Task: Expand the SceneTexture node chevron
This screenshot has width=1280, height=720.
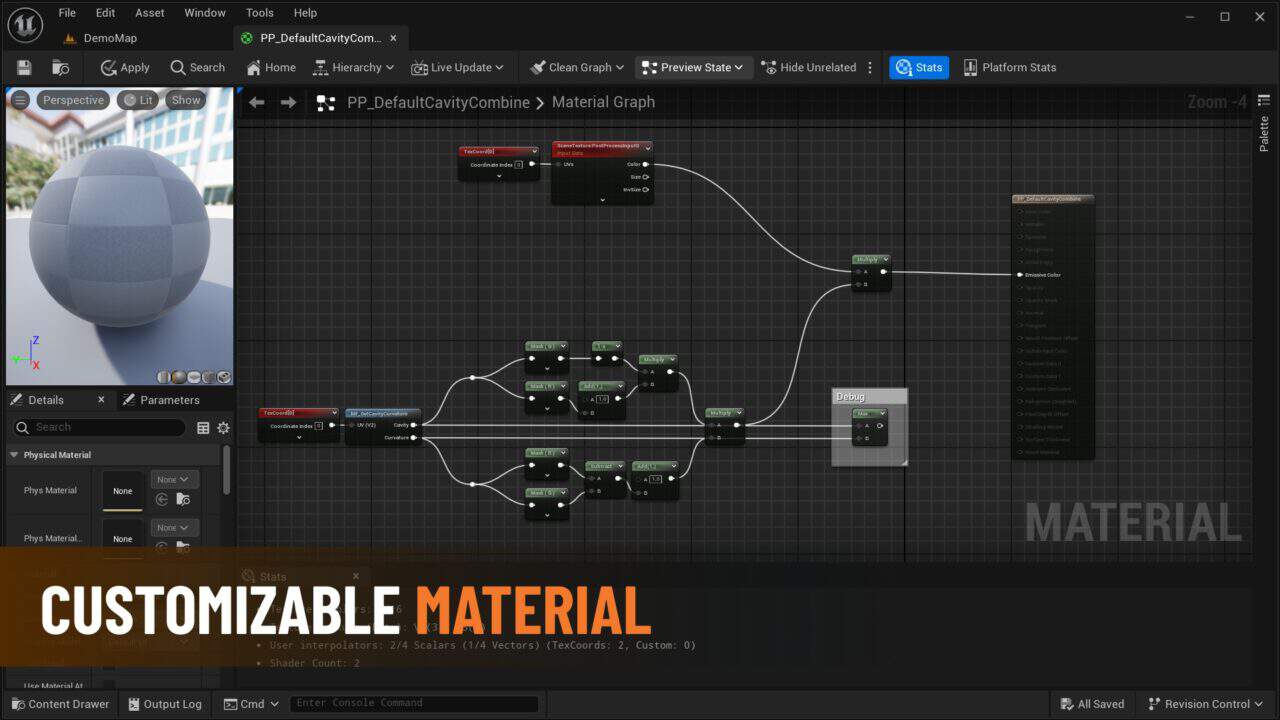Action: [x=602, y=199]
